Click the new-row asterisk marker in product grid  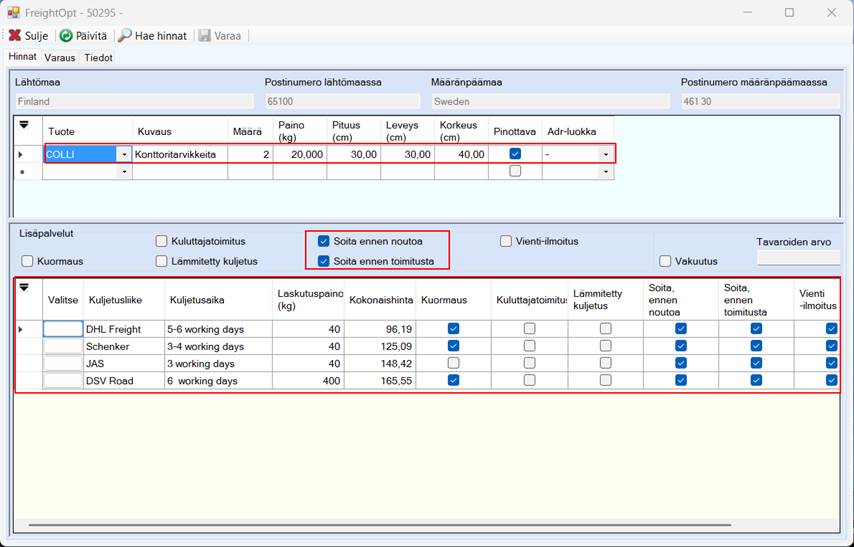coord(21,172)
